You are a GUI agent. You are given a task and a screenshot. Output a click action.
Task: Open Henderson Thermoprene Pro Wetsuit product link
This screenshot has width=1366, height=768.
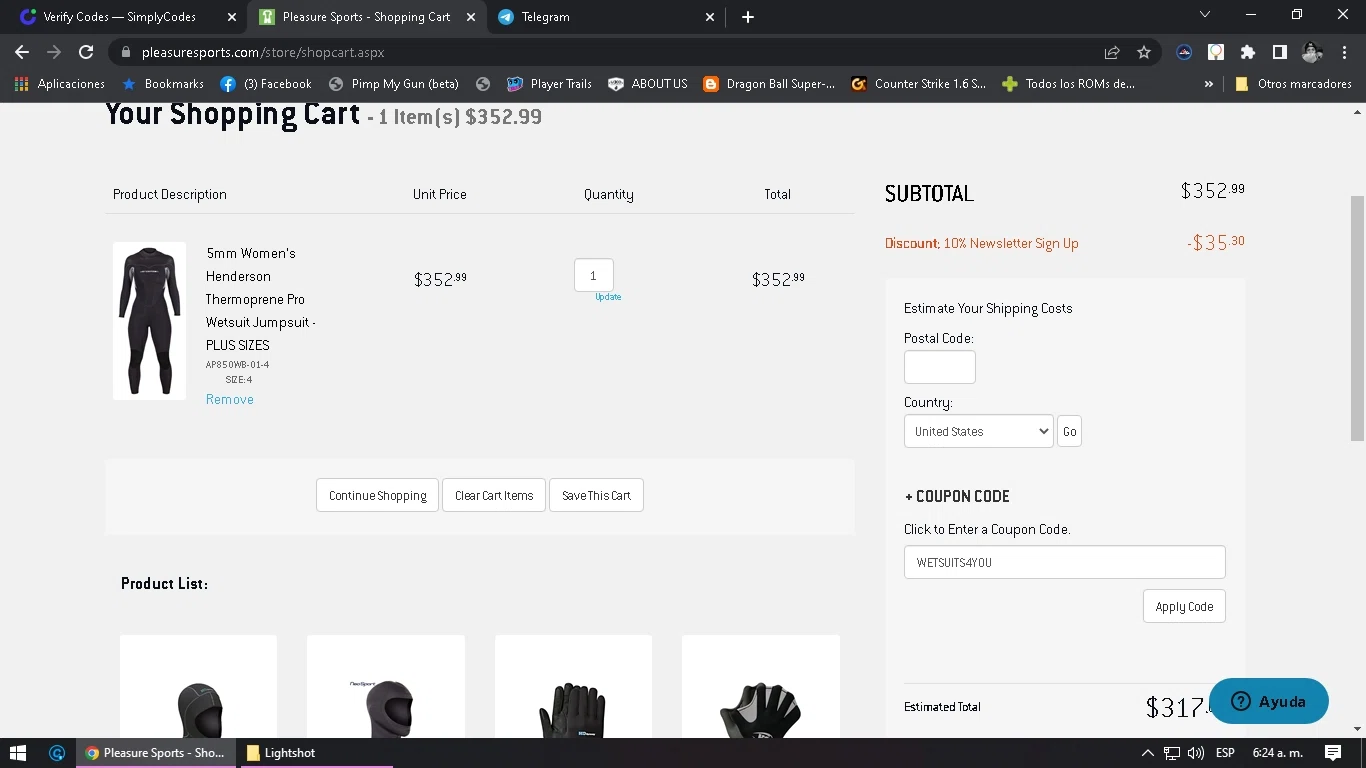tap(261, 299)
